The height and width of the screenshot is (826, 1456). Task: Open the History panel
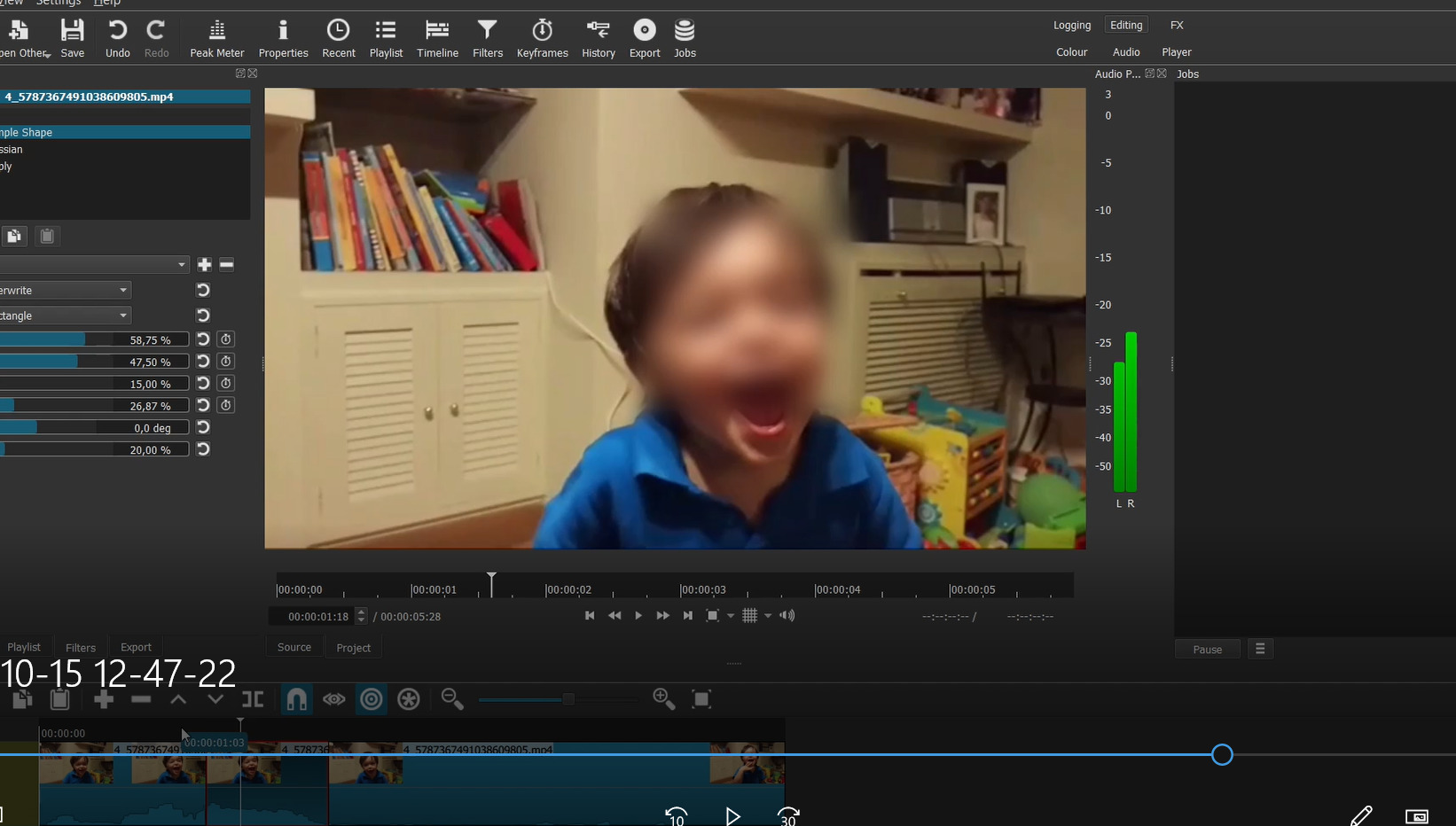tap(598, 40)
